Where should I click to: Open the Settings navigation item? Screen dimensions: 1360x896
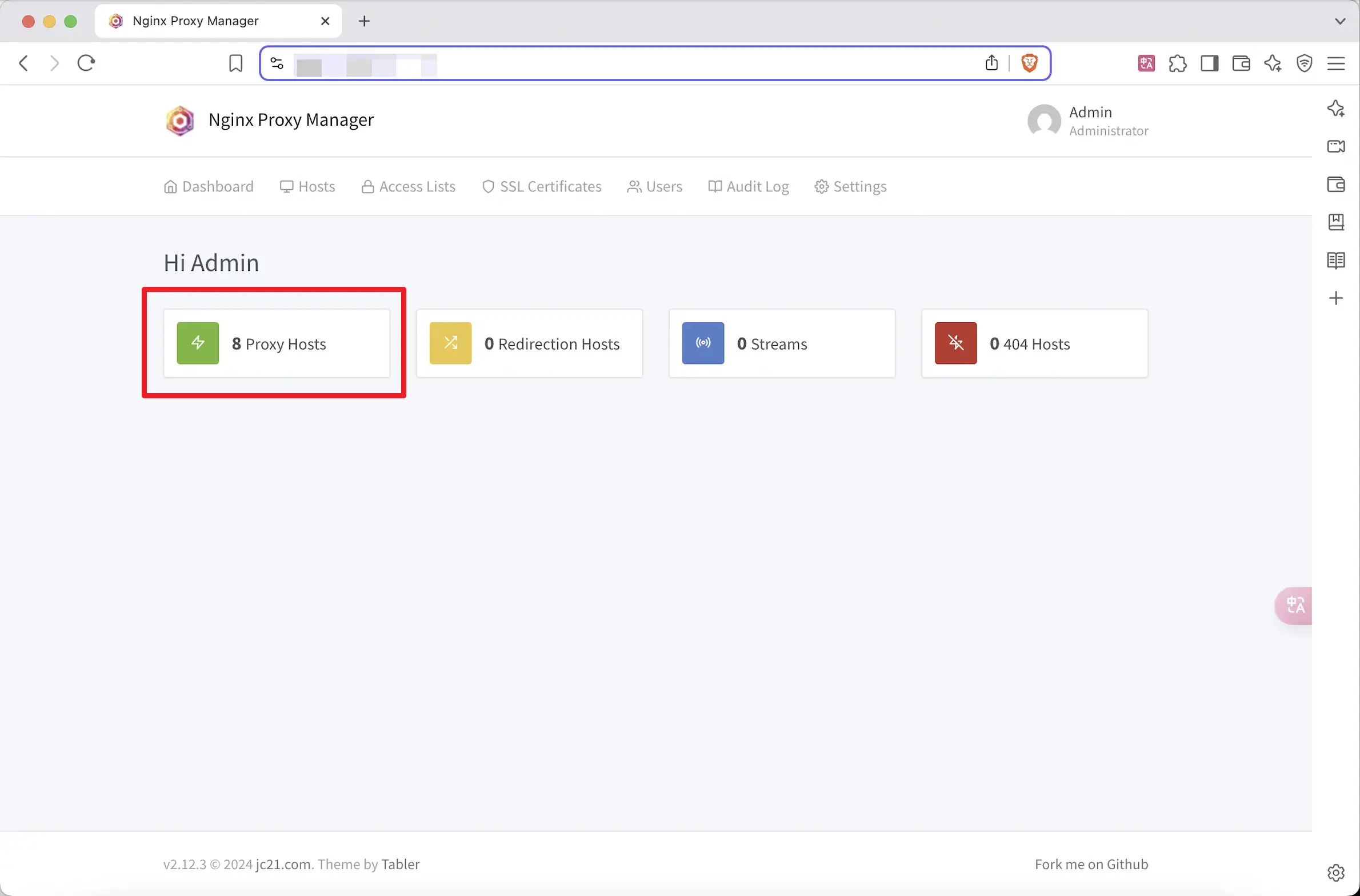click(x=850, y=186)
